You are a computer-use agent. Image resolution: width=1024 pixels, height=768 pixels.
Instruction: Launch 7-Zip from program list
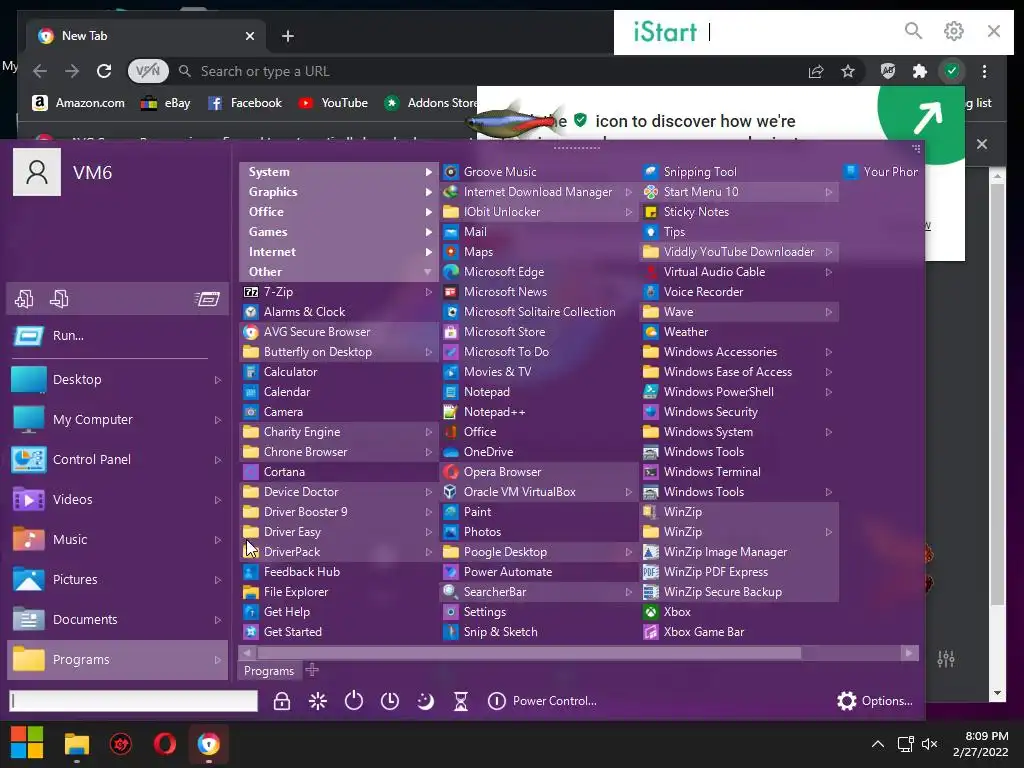click(339, 292)
